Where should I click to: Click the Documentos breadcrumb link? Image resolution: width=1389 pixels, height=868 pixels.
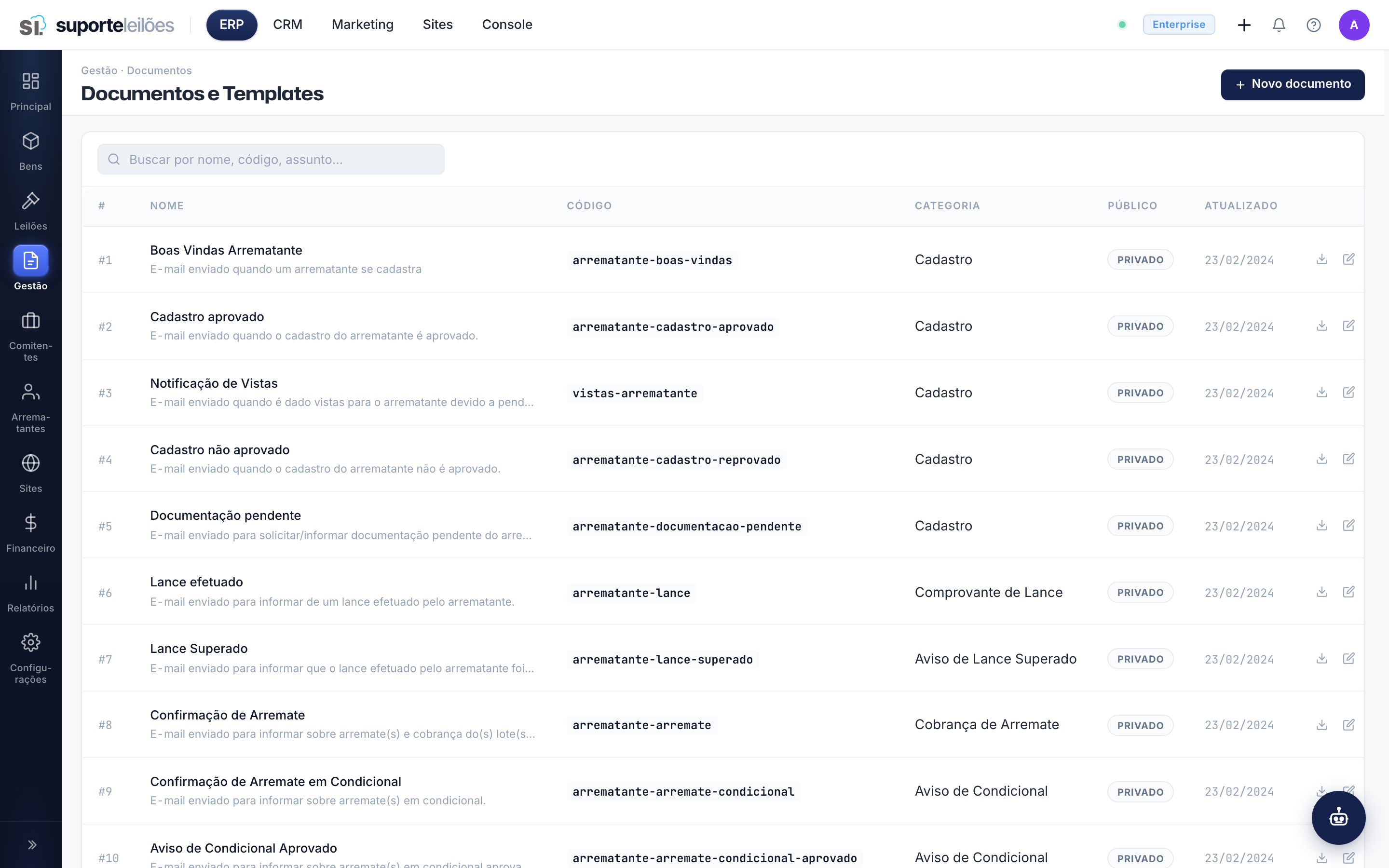[159, 70]
